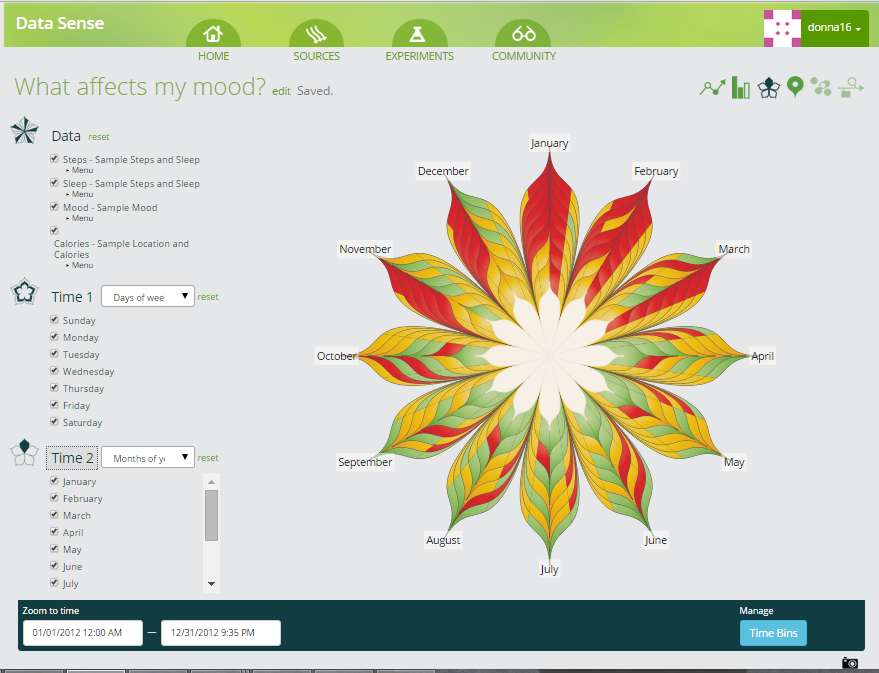Viewport: 879px width, 673px height.
Task: Click the red January petal
Action: (549, 224)
